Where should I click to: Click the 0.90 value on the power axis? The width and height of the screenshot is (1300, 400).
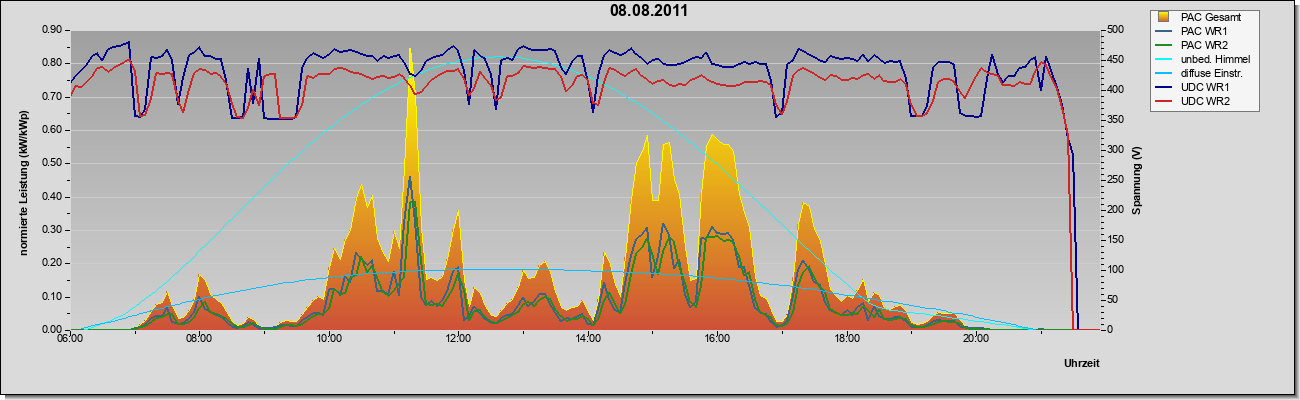pos(51,30)
